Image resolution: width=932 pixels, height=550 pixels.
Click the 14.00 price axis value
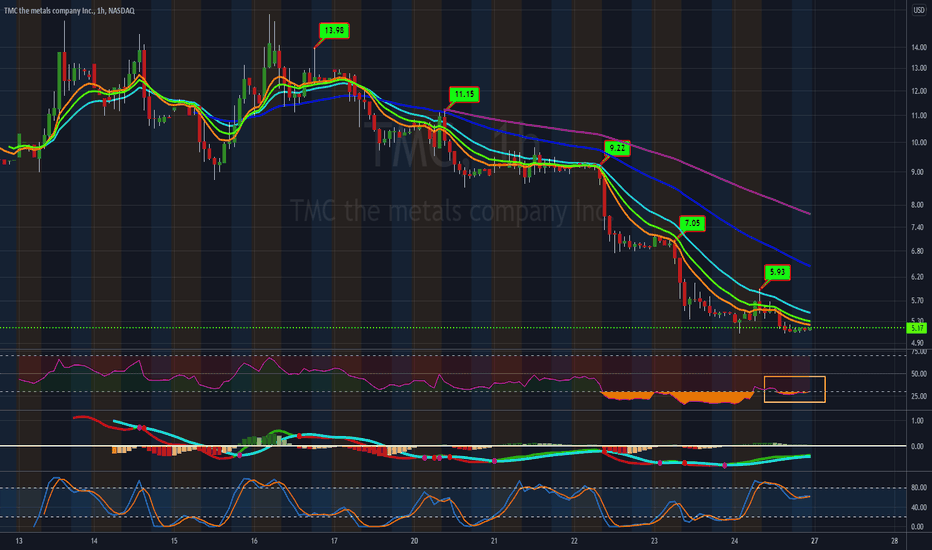[918, 48]
